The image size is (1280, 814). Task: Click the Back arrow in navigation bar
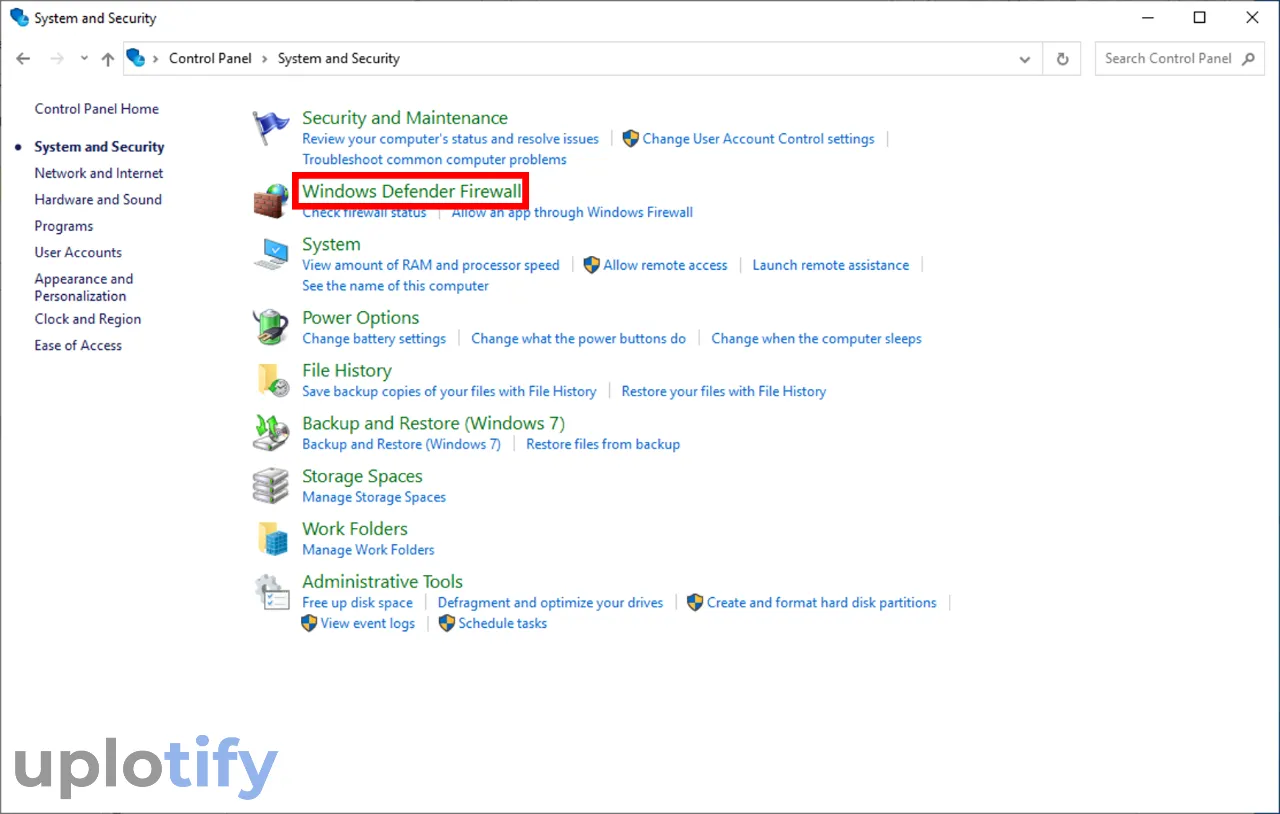click(24, 59)
